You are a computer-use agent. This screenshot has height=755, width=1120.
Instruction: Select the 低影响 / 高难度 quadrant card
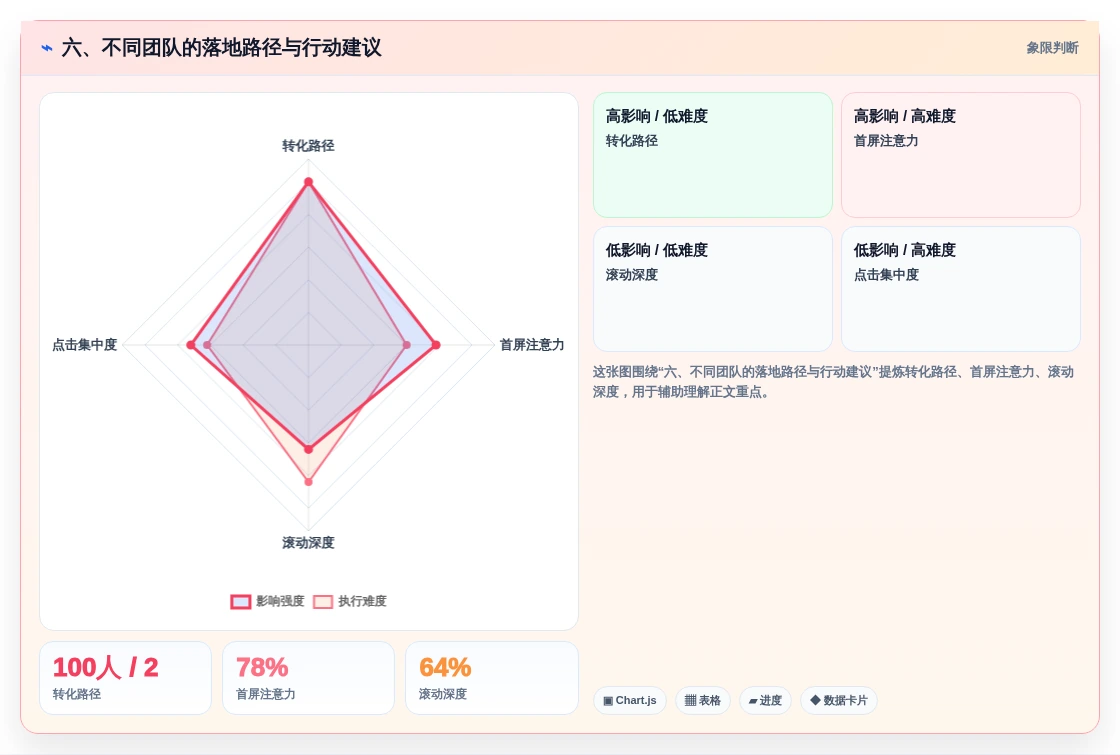click(x=961, y=289)
